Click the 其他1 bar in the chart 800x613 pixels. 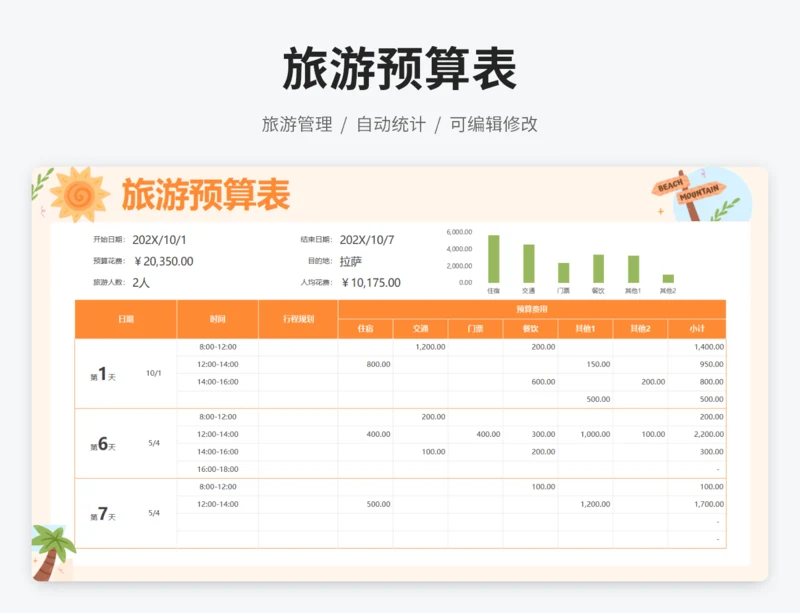click(x=633, y=269)
